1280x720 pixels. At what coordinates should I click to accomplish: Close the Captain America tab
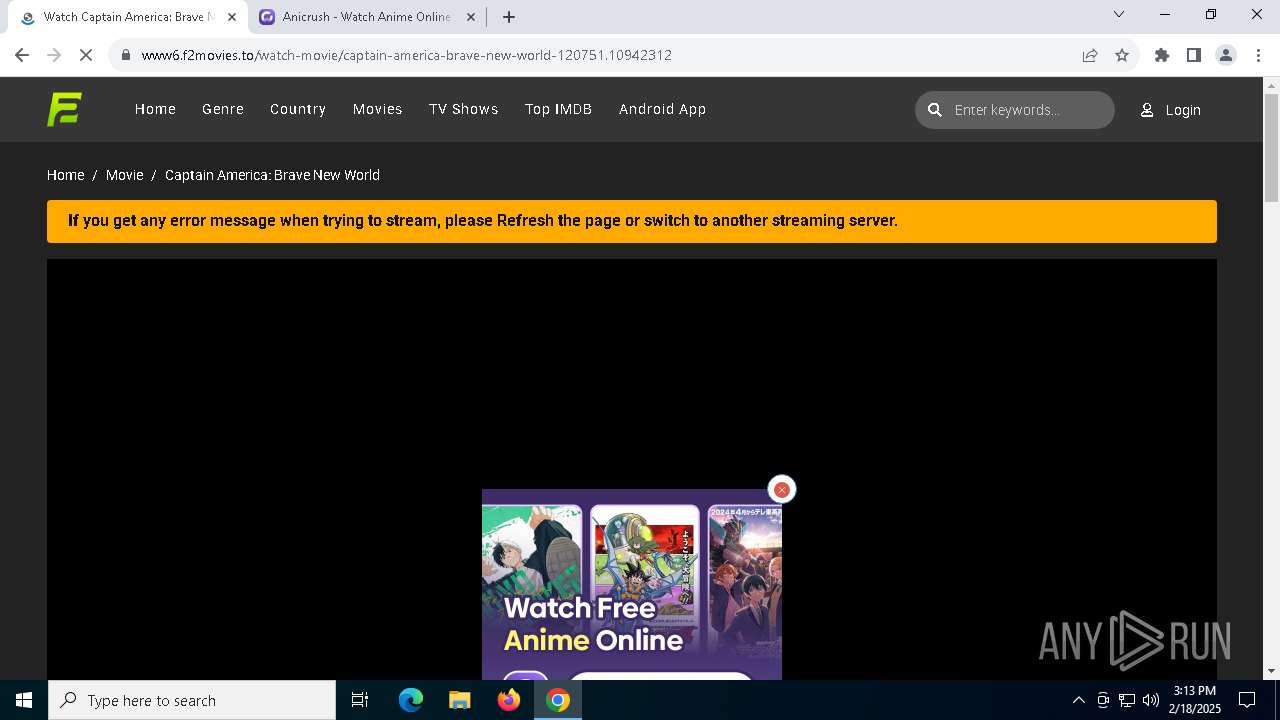(232, 17)
